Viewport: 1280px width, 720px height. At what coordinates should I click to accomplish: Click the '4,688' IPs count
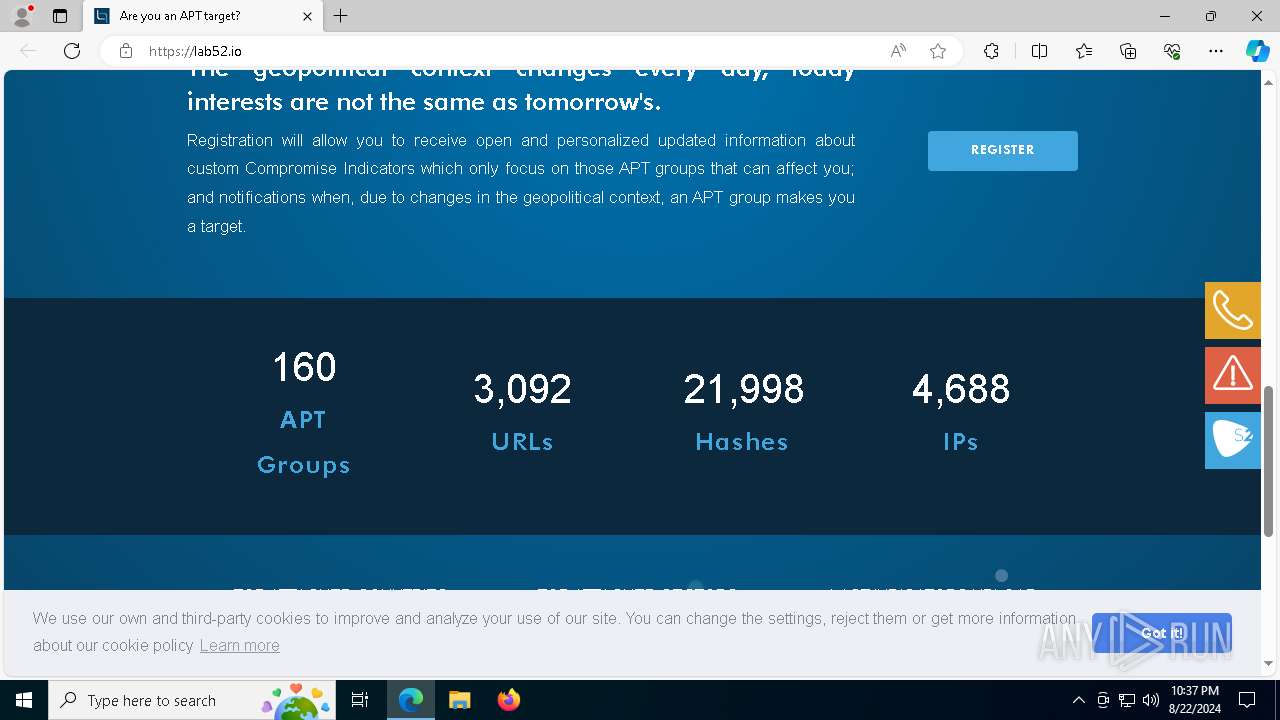pyautogui.click(x=961, y=389)
